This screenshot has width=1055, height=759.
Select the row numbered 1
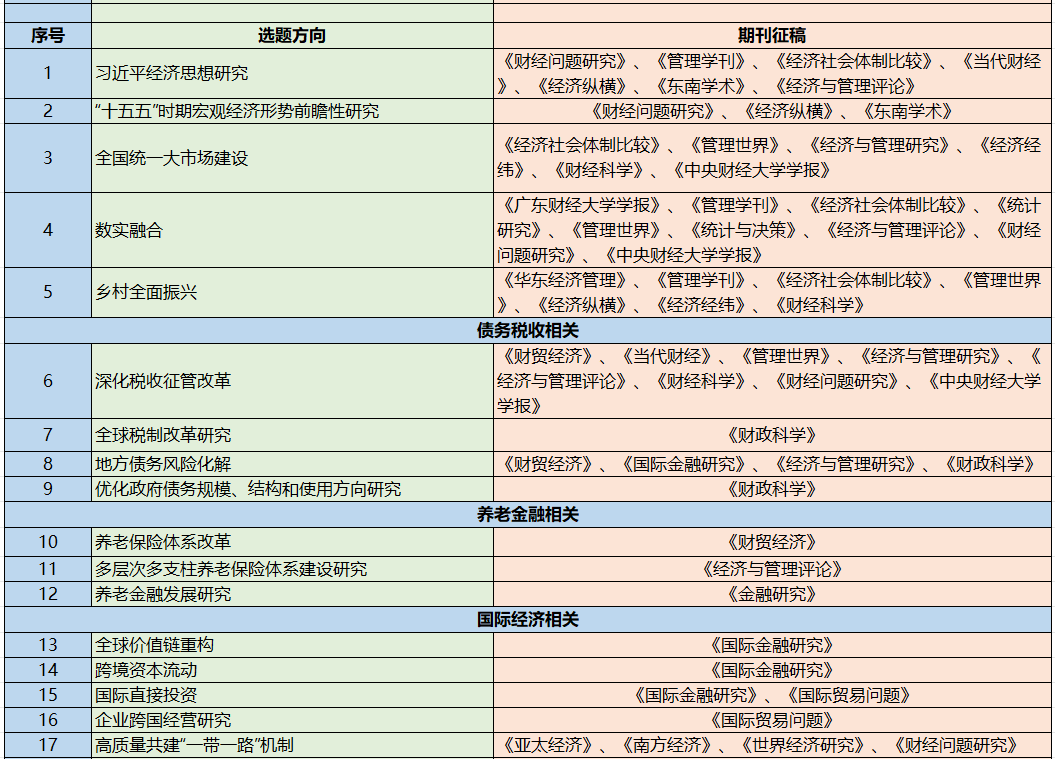click(x=44, y=71)
